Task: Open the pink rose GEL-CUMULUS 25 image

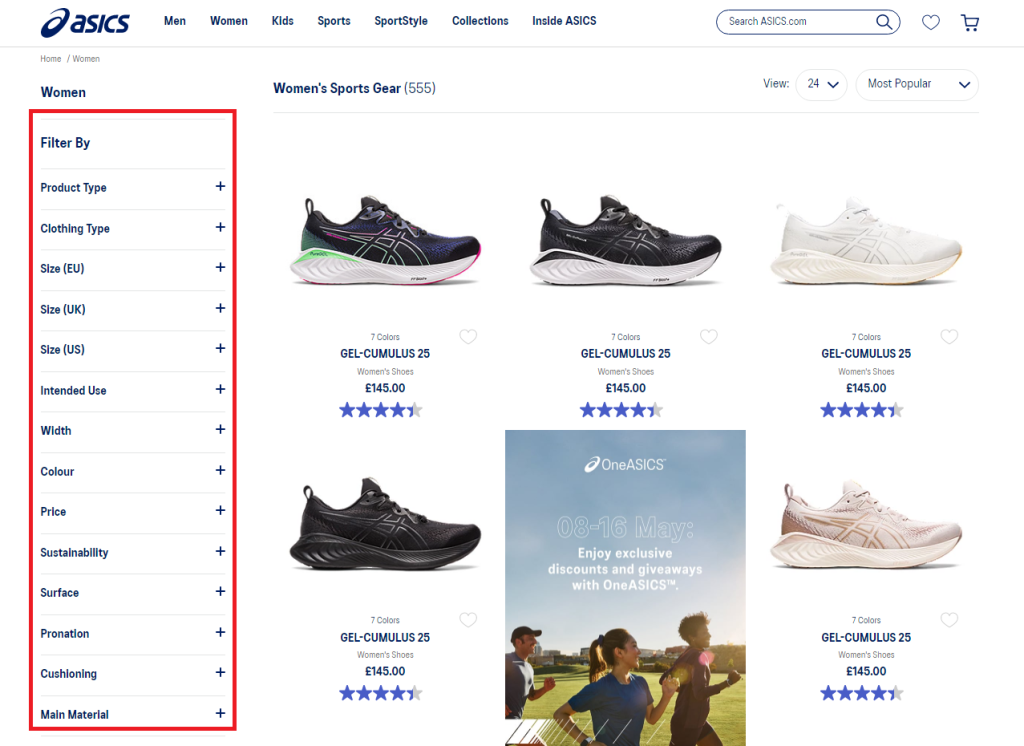Action: [x=866, y=524]
